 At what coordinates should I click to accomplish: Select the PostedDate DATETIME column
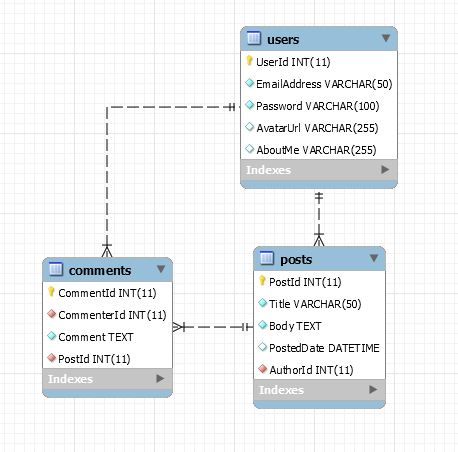(324, 348)
